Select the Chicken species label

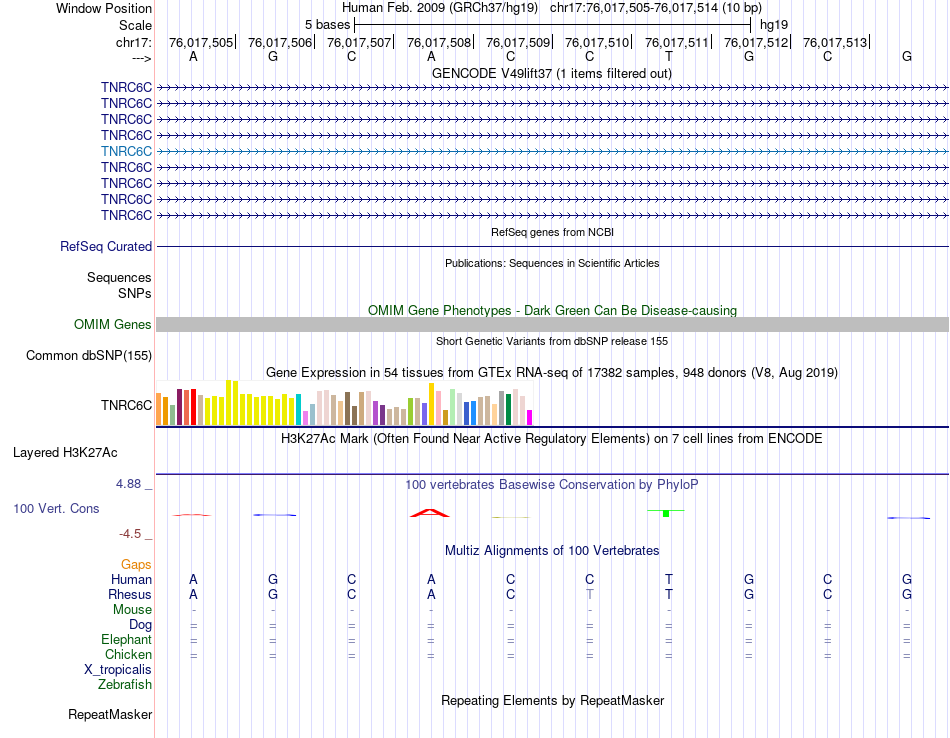pos(128,654)
